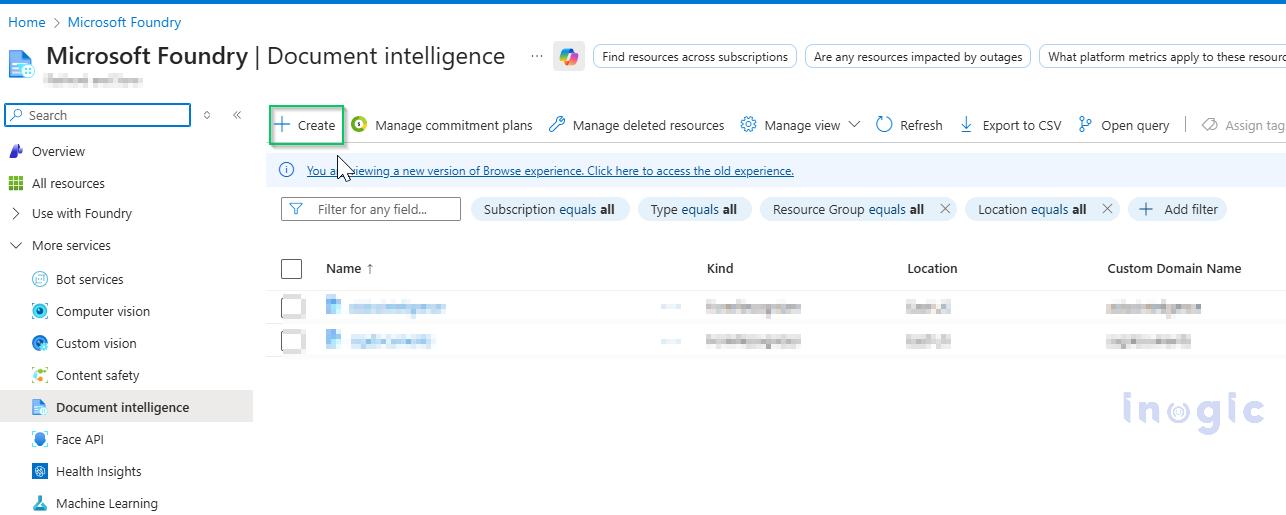Focus the sidebar Search box
This screenshot has width=1286, height=515.
tap(98, 115)
